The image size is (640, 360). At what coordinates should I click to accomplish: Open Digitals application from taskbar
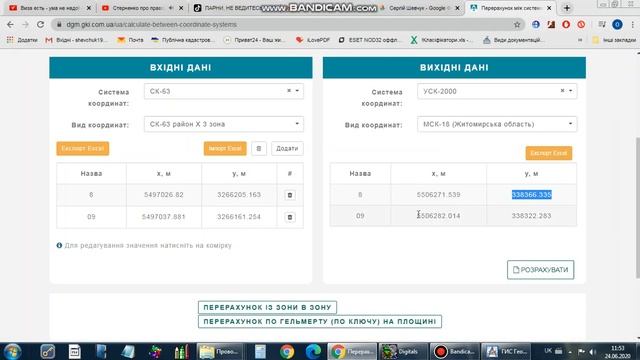pyautogui.click(x=403, y=351)
